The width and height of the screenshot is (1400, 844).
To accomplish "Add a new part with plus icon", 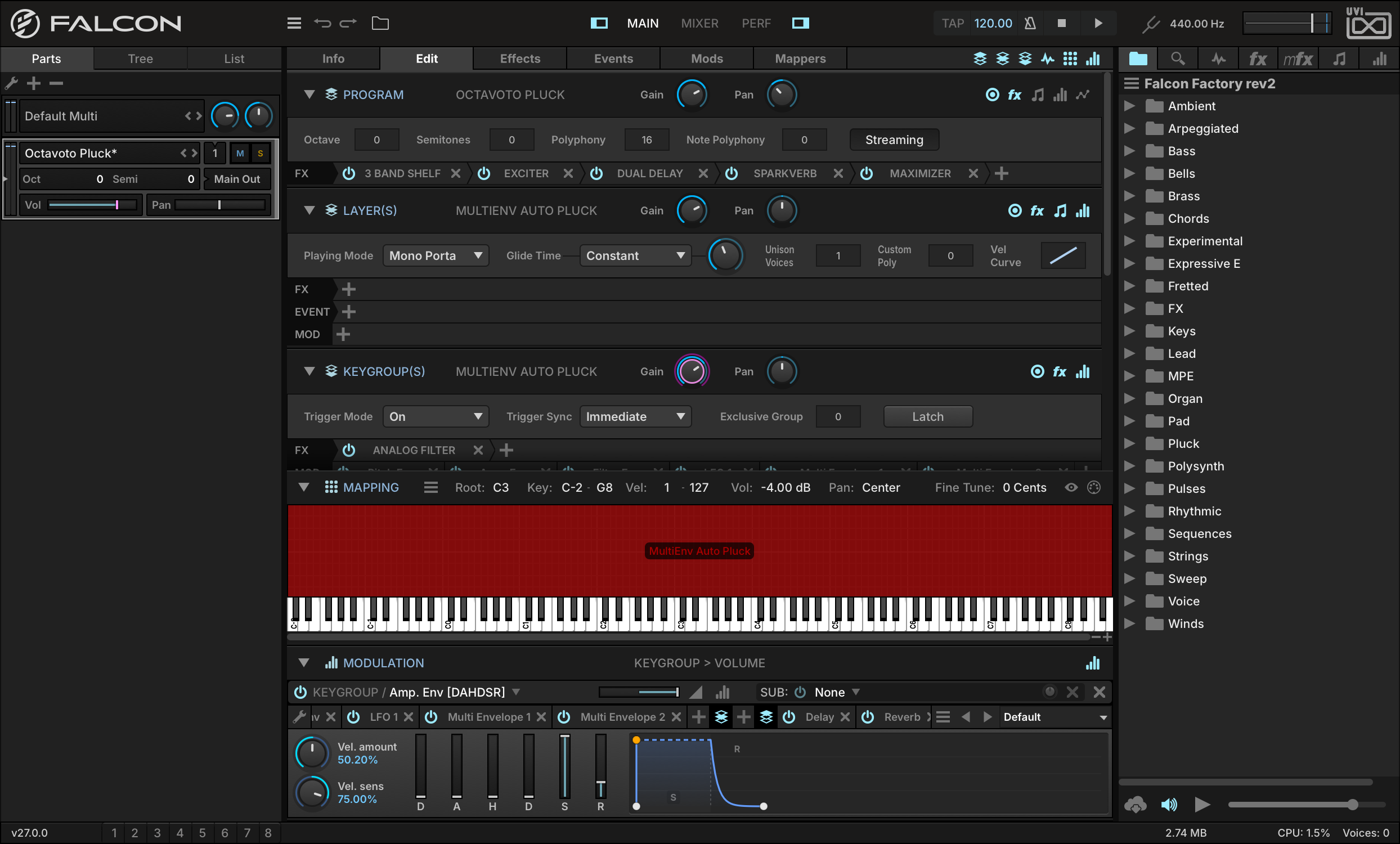I will tap(34, 83).
